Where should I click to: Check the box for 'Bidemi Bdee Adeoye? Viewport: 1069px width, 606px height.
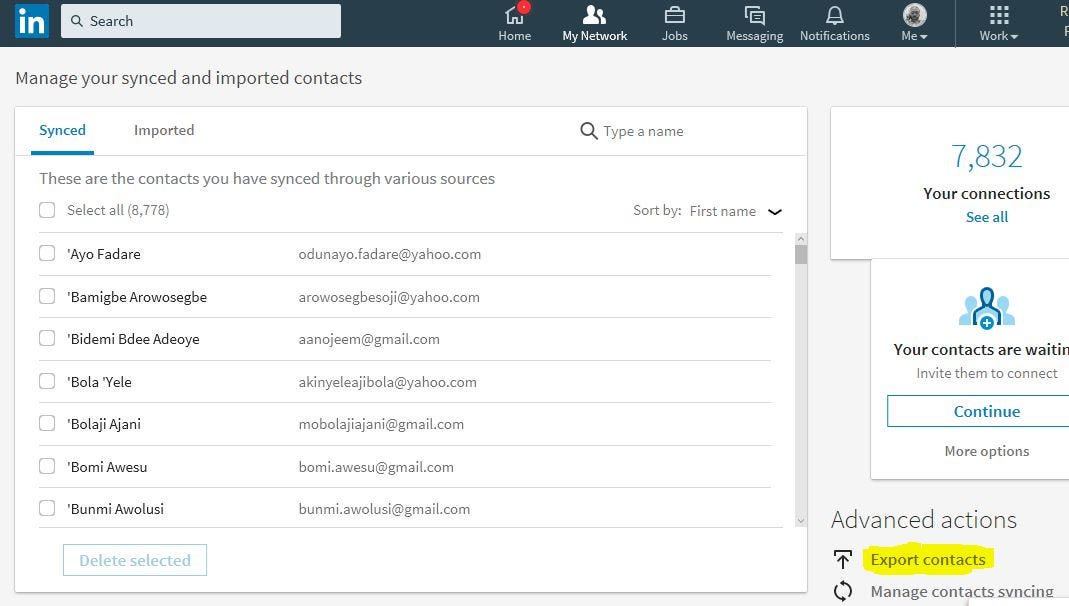[x=47, y=338]
